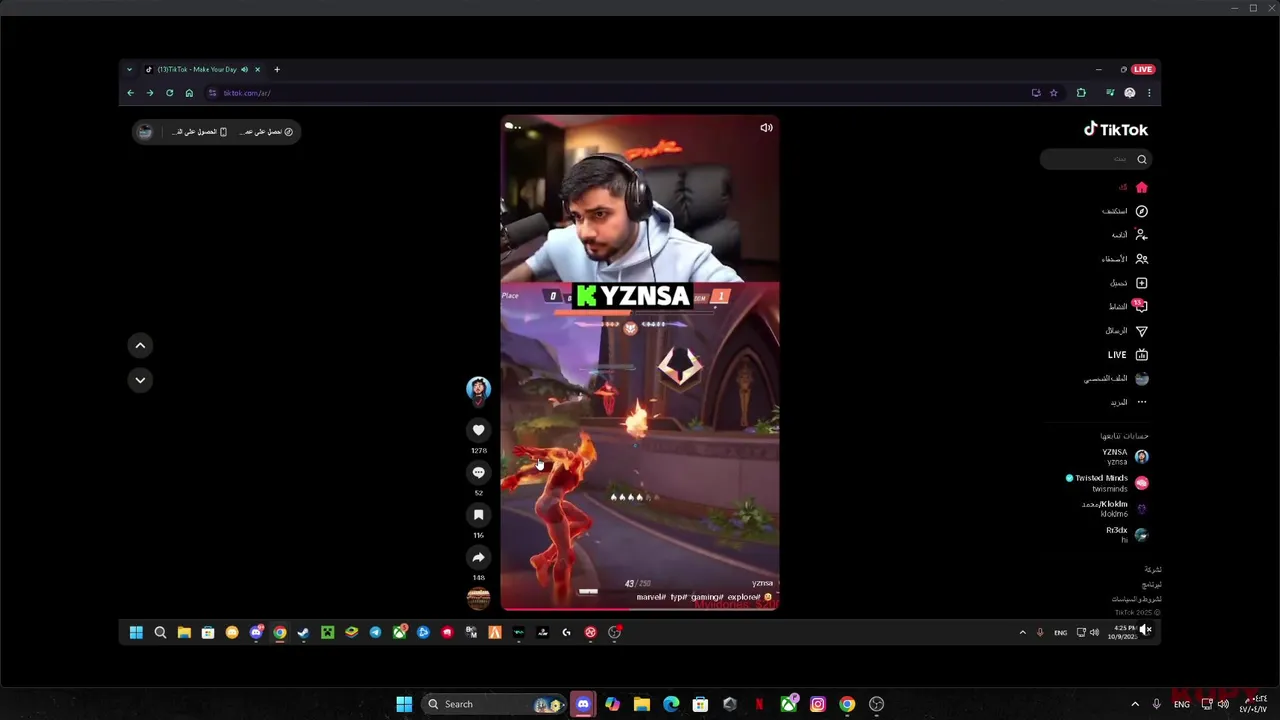
Task: Open the Friends icon in TikTok sidebar
Action: pyautogui.click(x=1141, y=259)
